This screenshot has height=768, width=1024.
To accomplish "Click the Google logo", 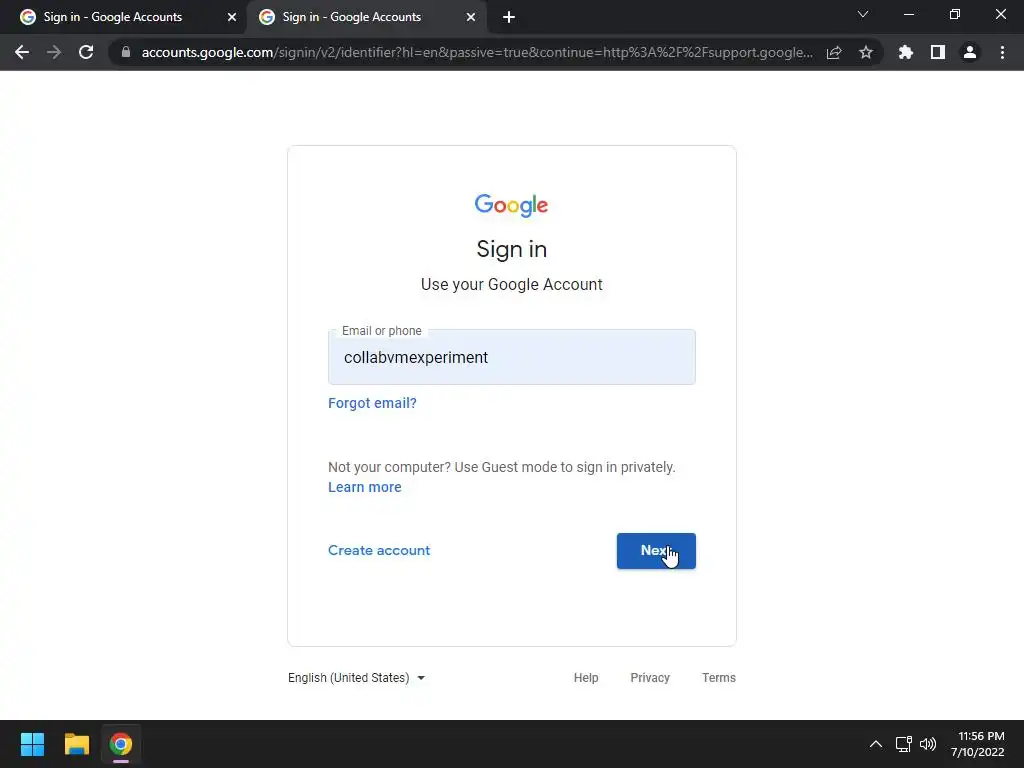I will point(511,205).
